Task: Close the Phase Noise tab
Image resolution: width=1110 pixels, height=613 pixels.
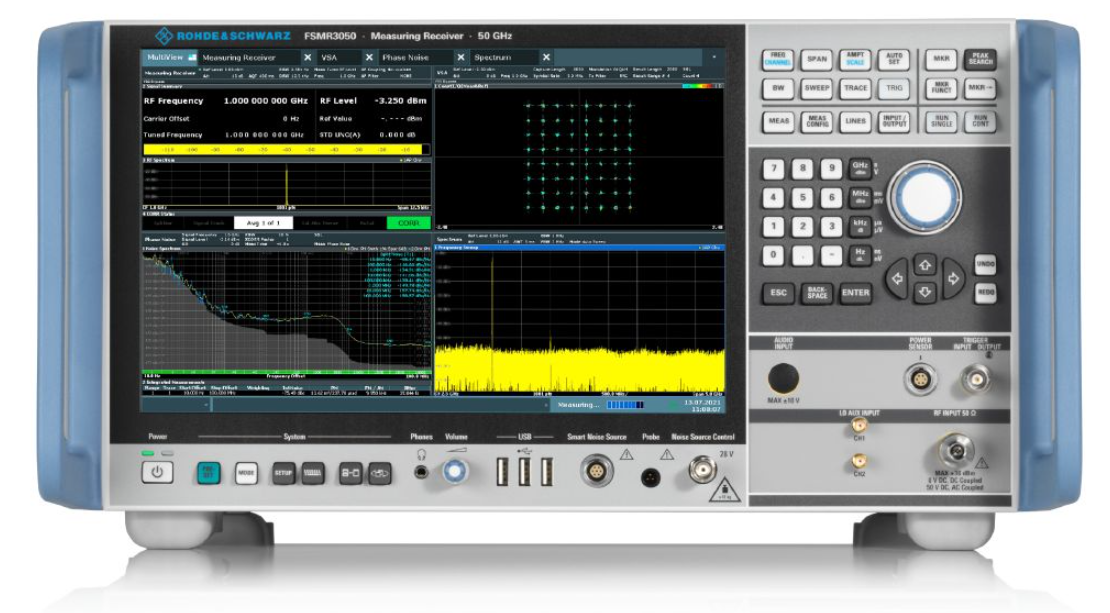Action: click(461, 57)
